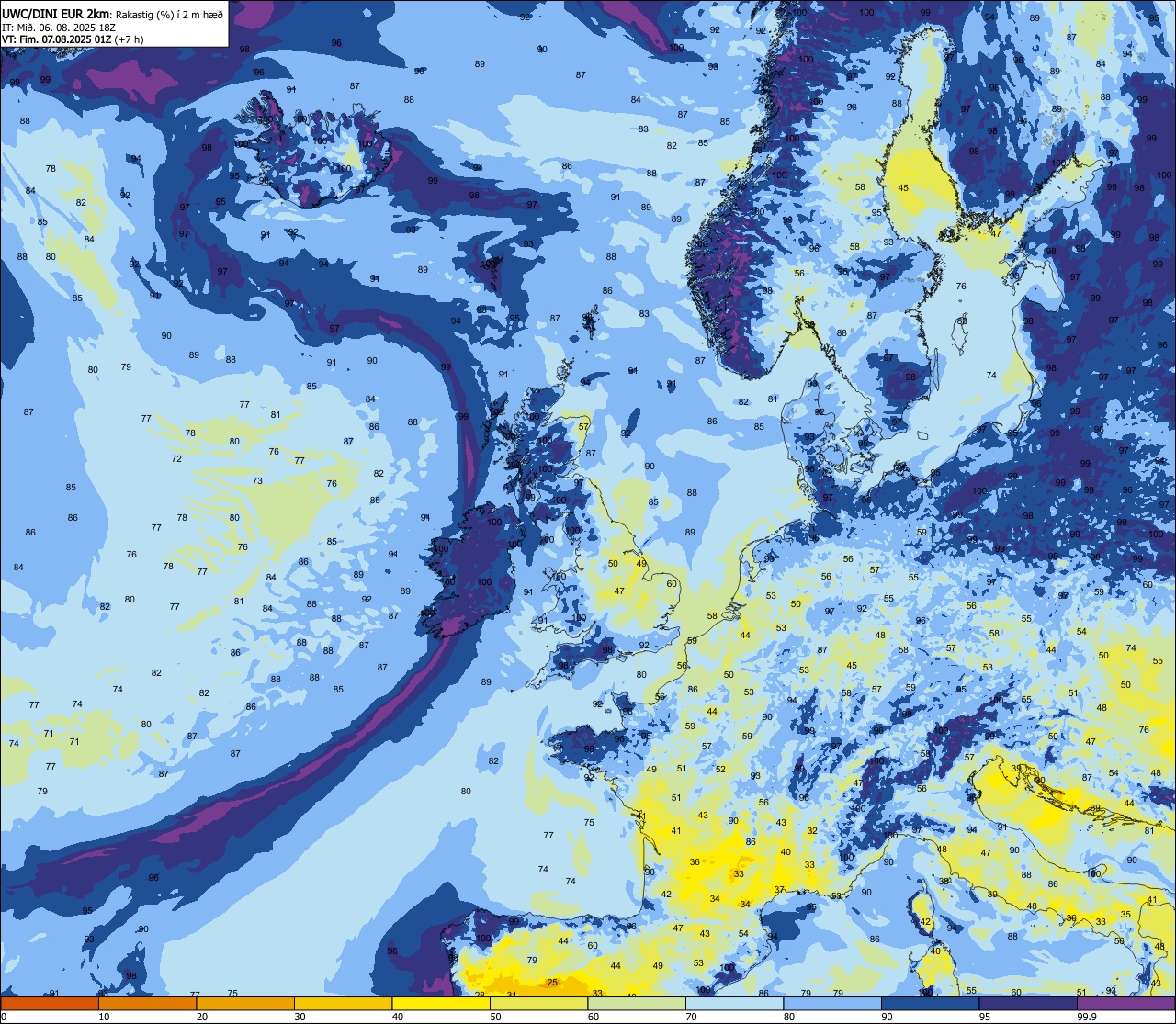Click the legend tick label 80
This screenshot has width=1176, height=1024.
pyautogui.click(x=789, y=1017)
